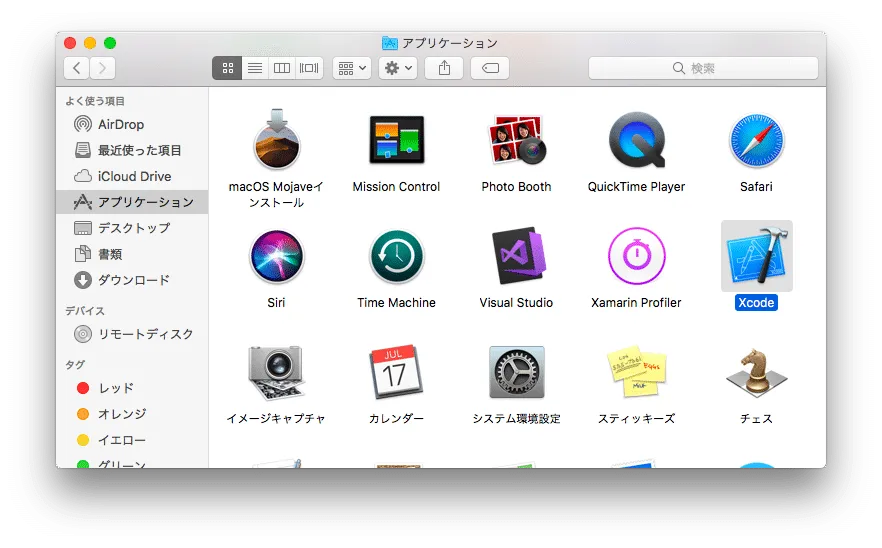Screen dimensions: 882x548
Task: Click the Safari name label
Action: click(x=757, y=187)
